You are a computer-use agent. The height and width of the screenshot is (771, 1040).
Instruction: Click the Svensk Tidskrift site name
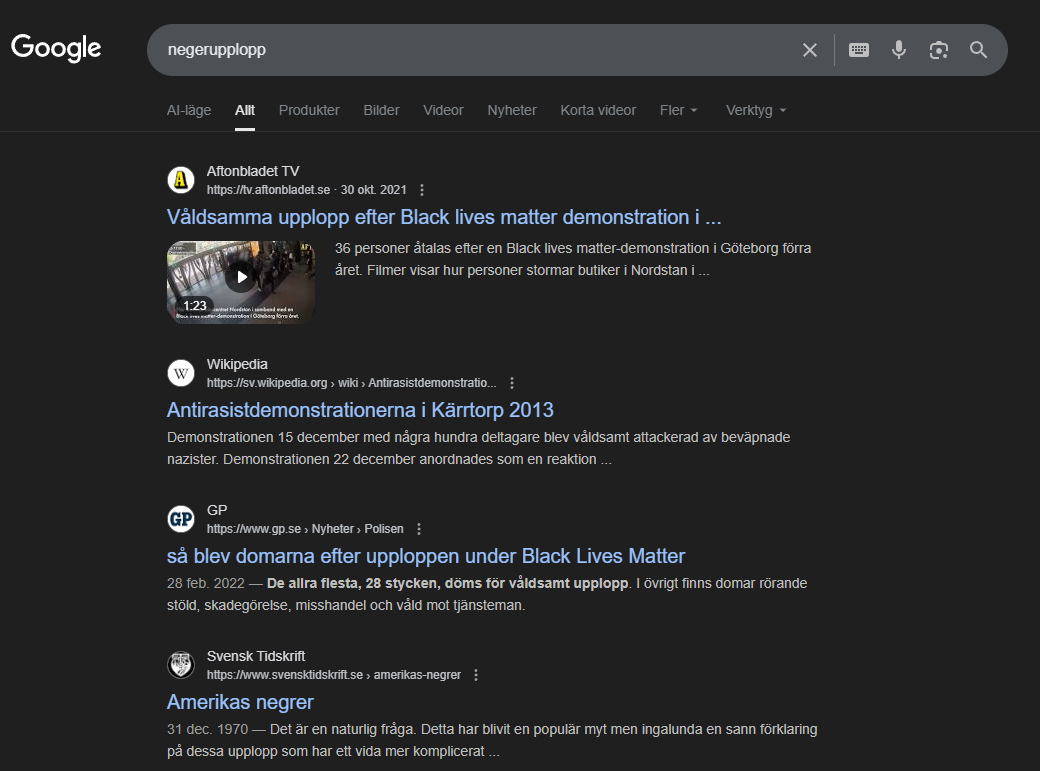point(256,656)
